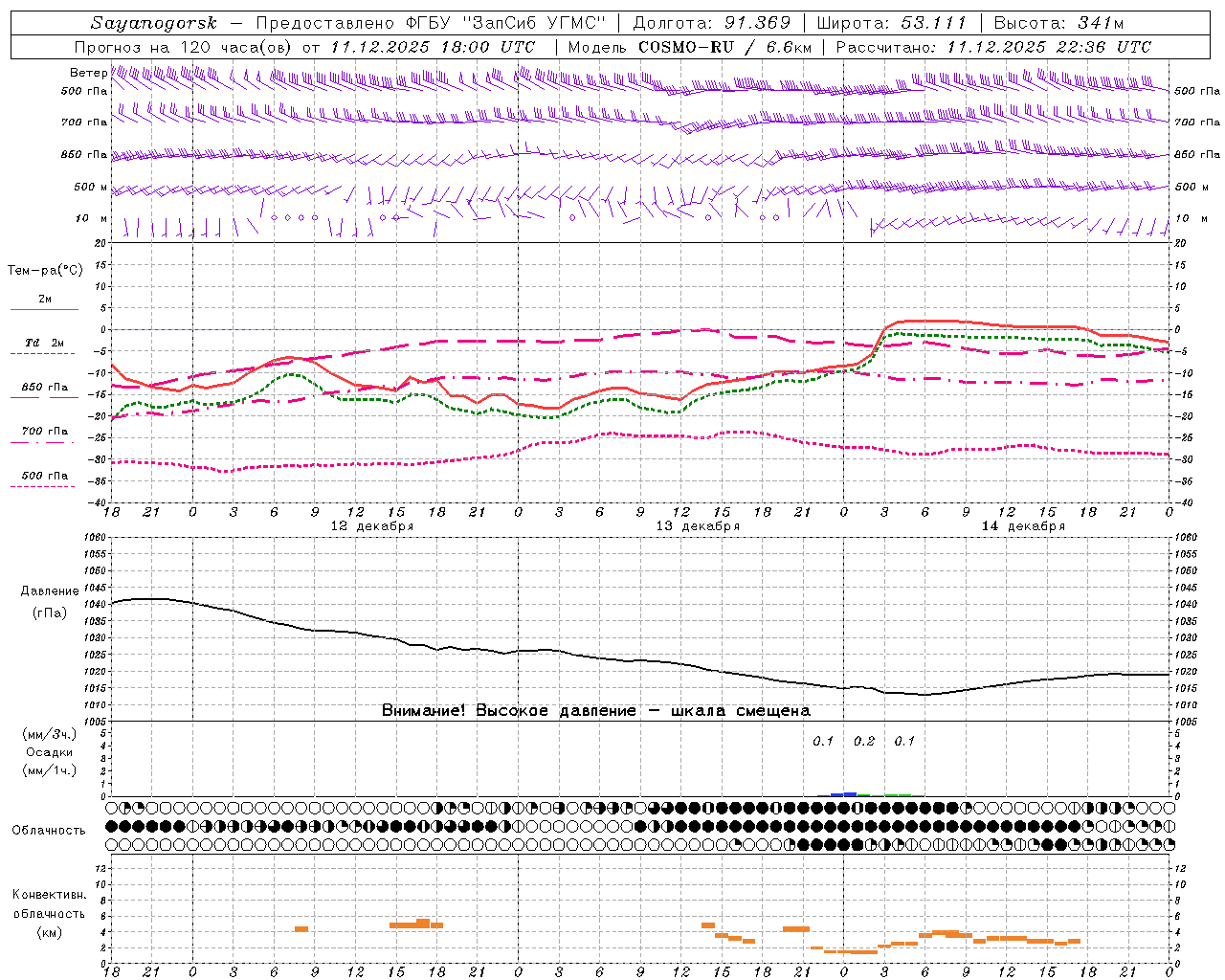Select the (мм/1ч.) precipitation unit label
The width and height of the screenshot is (1225, 980).
50,770
